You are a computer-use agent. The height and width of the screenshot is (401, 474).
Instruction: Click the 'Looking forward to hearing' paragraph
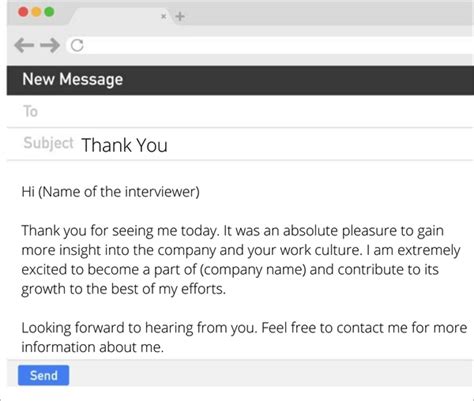tap(244, 337)
